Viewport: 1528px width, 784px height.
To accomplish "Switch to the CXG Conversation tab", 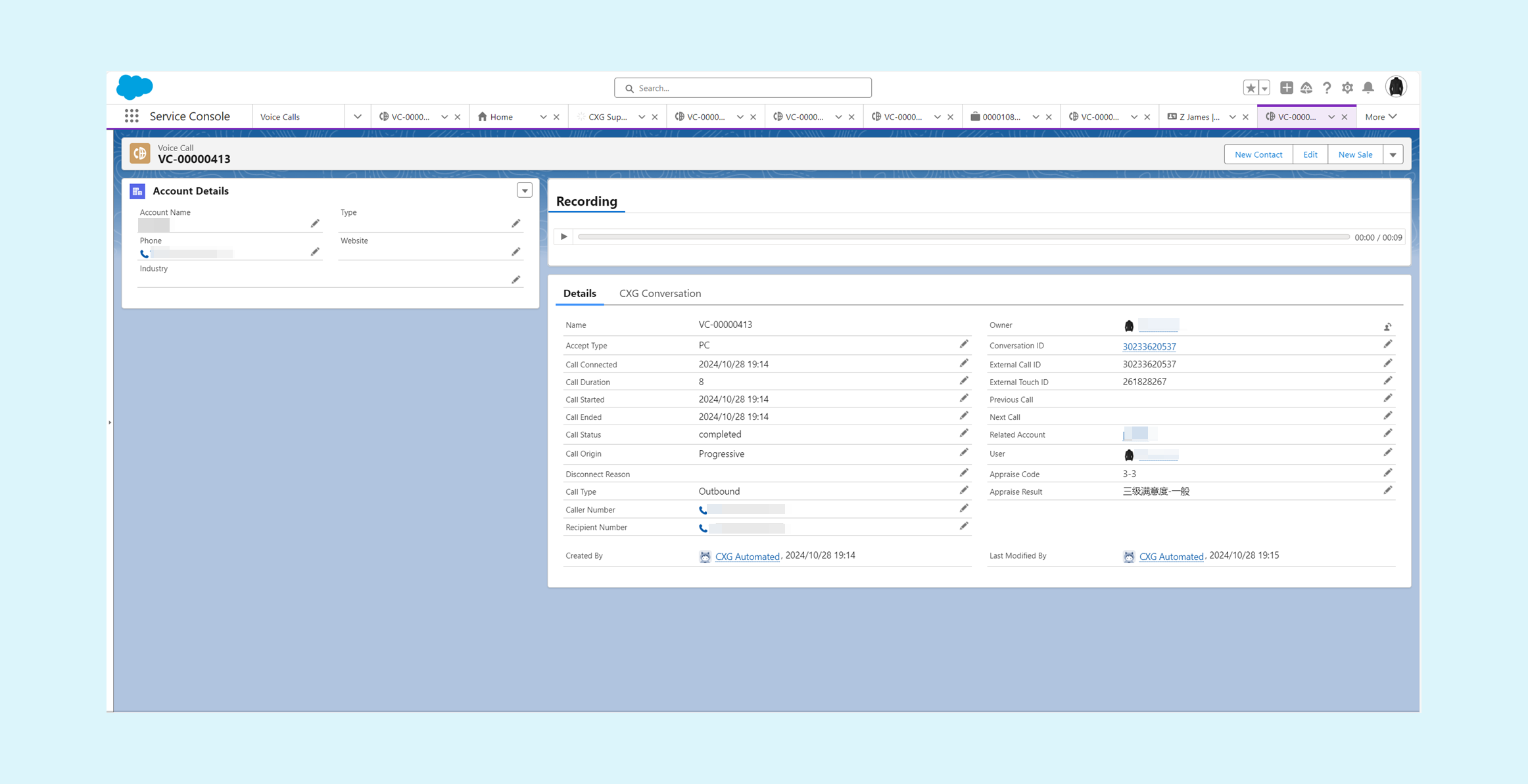I will tap(659, 293).
